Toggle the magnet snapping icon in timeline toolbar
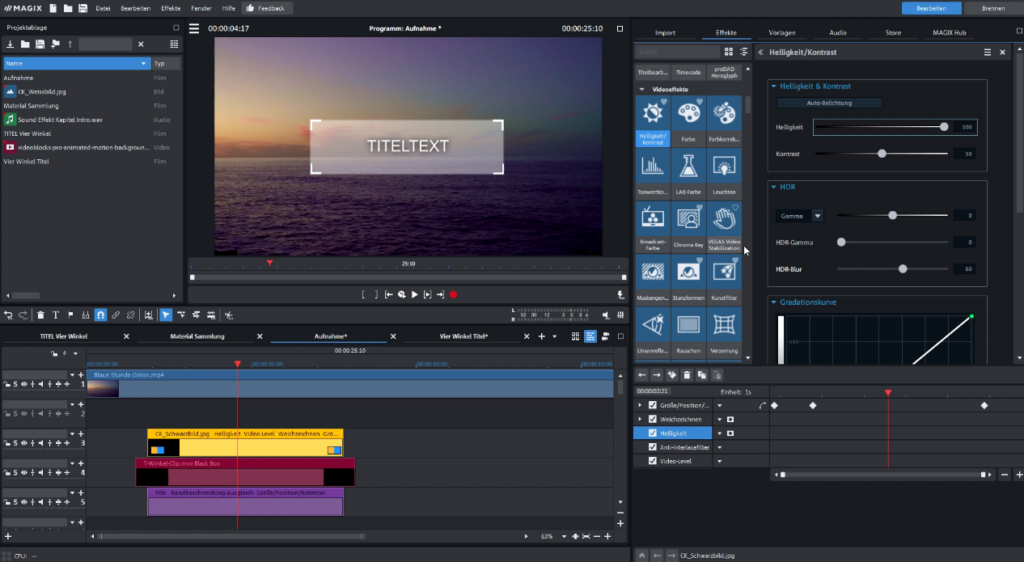Image resolution: width=1024 pixels, height=562 pixels. point(100,315)
